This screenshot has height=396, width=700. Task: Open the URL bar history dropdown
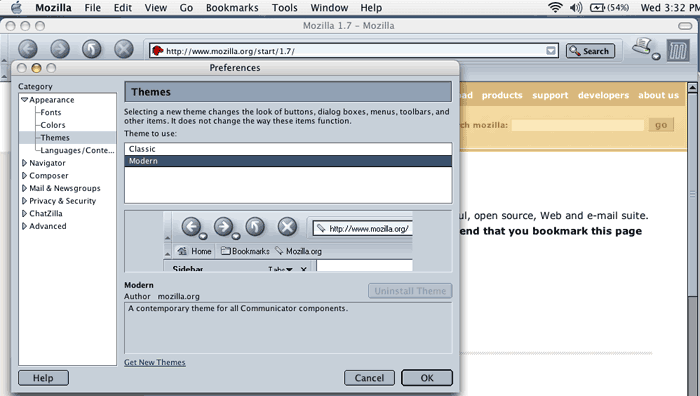click(x=551, y=51)
